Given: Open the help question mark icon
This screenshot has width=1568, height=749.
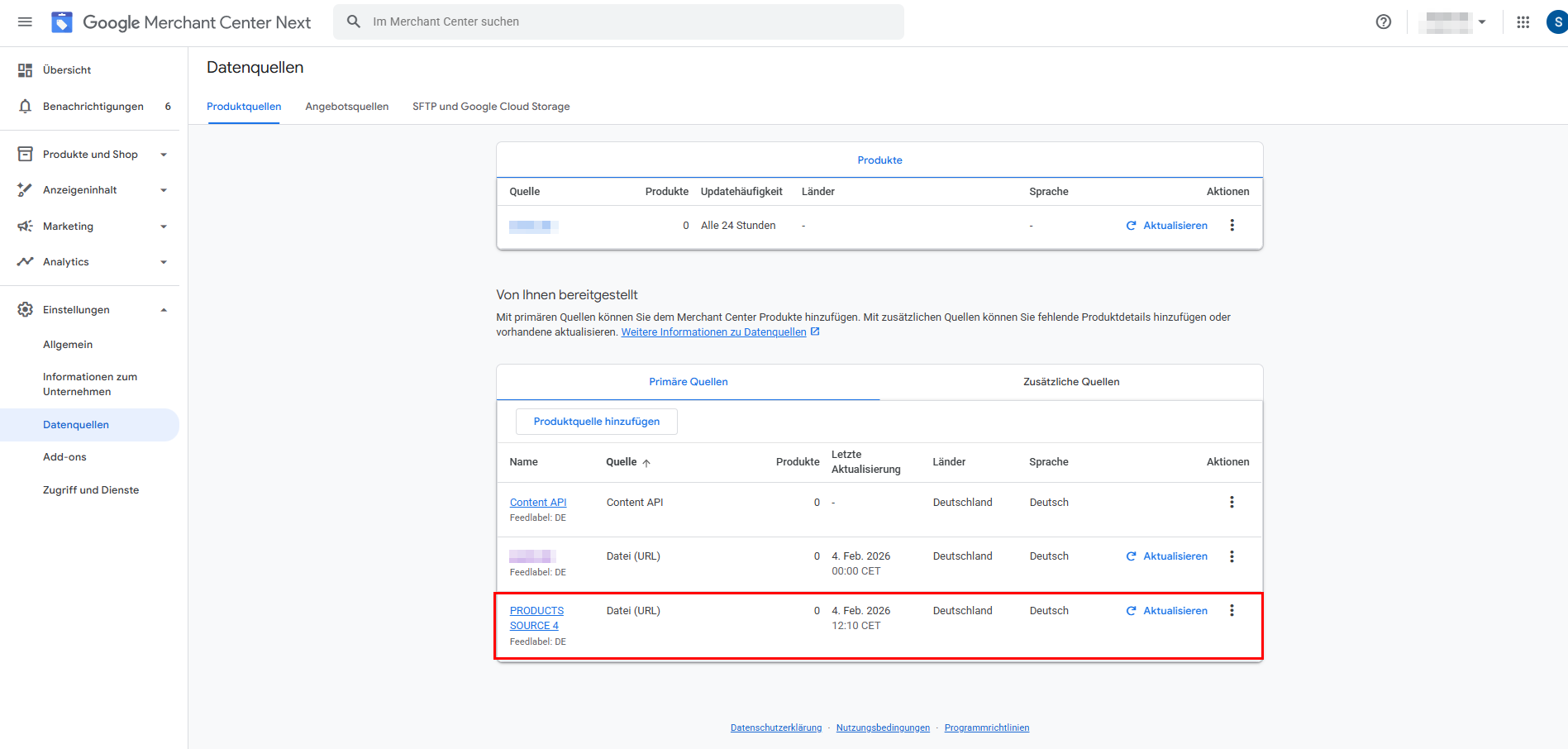Looking at the screenshot, I should pos(1384,22).
